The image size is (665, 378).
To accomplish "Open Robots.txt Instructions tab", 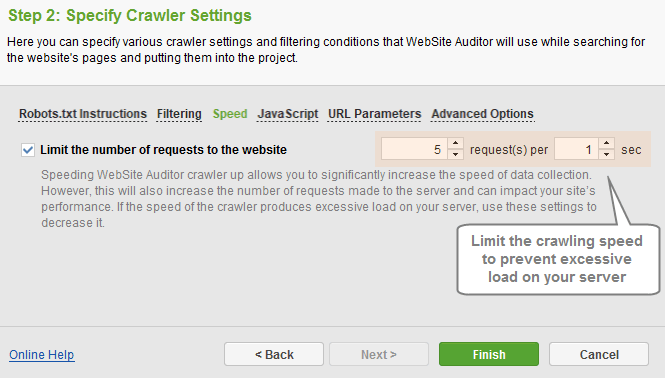I will tap(83, 114).
